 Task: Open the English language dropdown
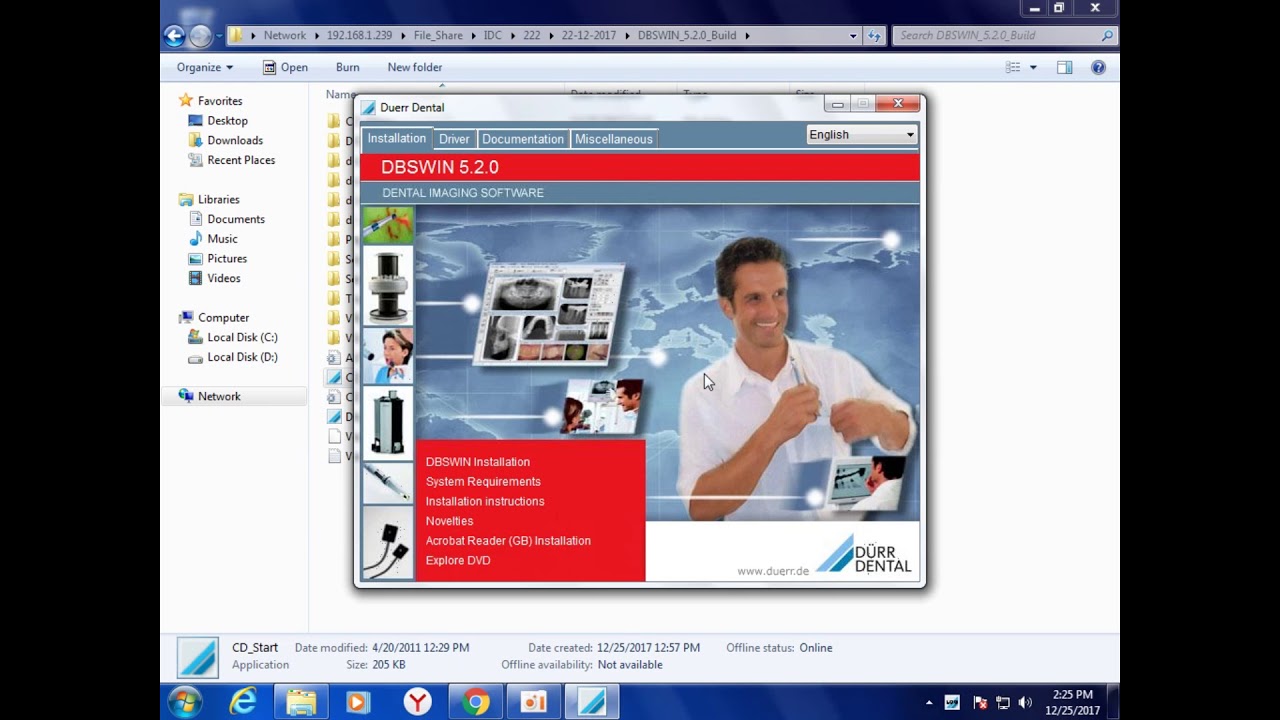point(861,134)
